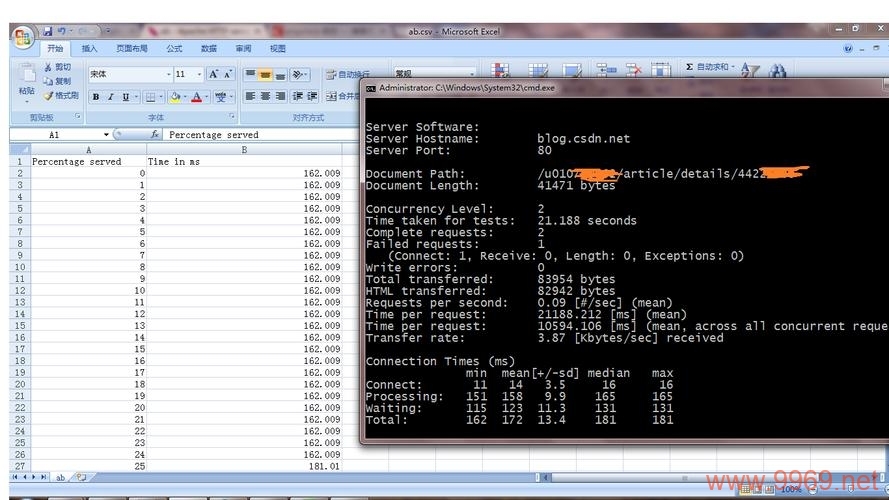This screenshot has width=889, height=500.
Task: Click the red font color A swatch
Action: (x=196, y=97)
